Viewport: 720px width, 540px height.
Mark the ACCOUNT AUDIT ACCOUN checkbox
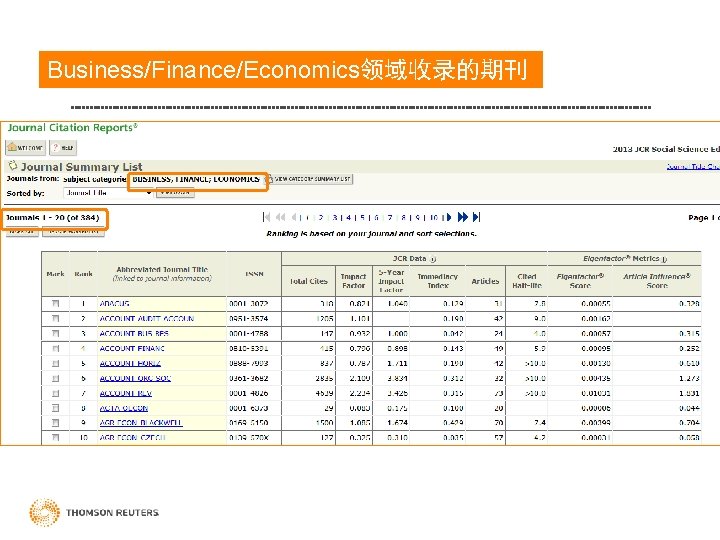(x=56, y=319)
